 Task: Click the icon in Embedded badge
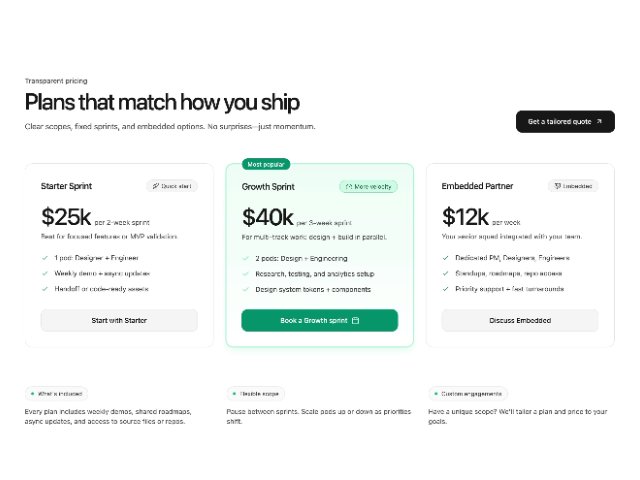556,186
